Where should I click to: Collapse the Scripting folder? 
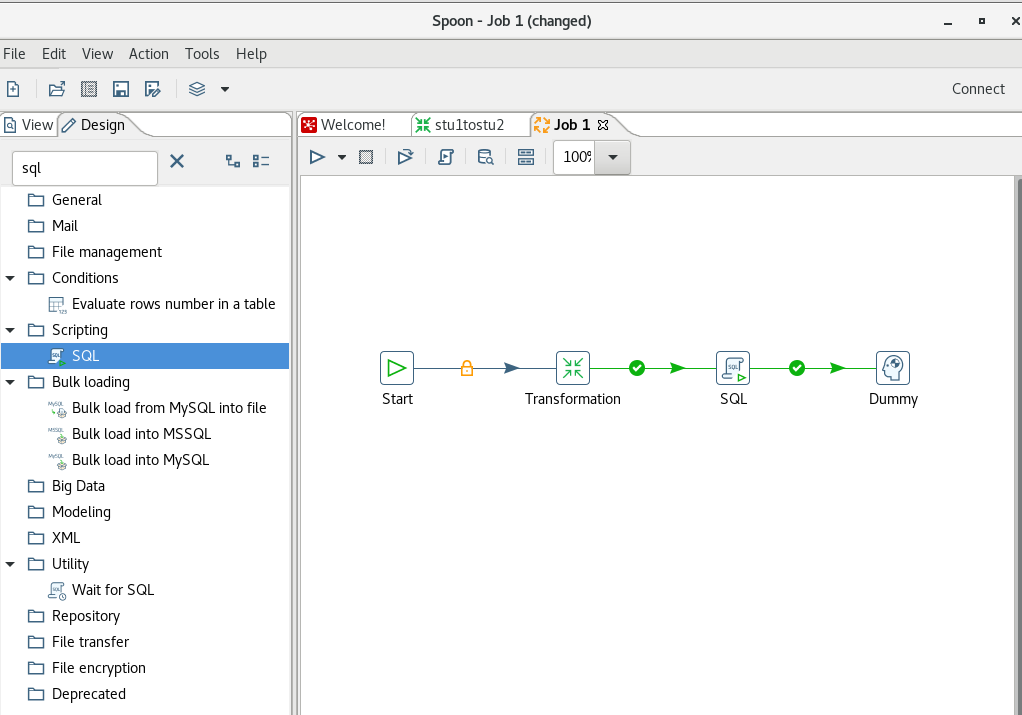(x=10, y=330)
